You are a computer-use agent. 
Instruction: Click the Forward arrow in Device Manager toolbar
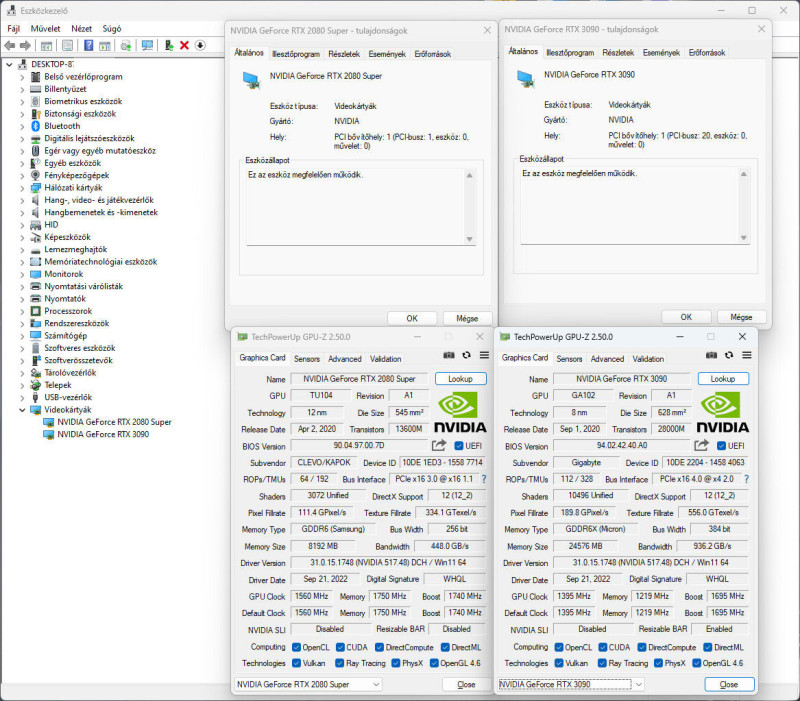tap(25, 45)
